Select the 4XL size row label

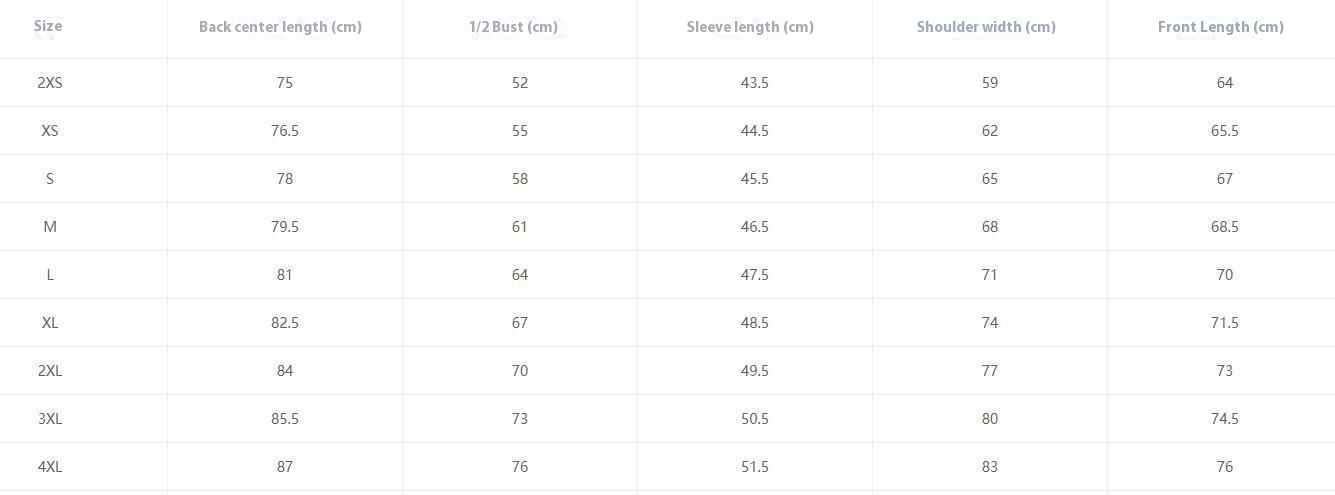pos(50,467)
